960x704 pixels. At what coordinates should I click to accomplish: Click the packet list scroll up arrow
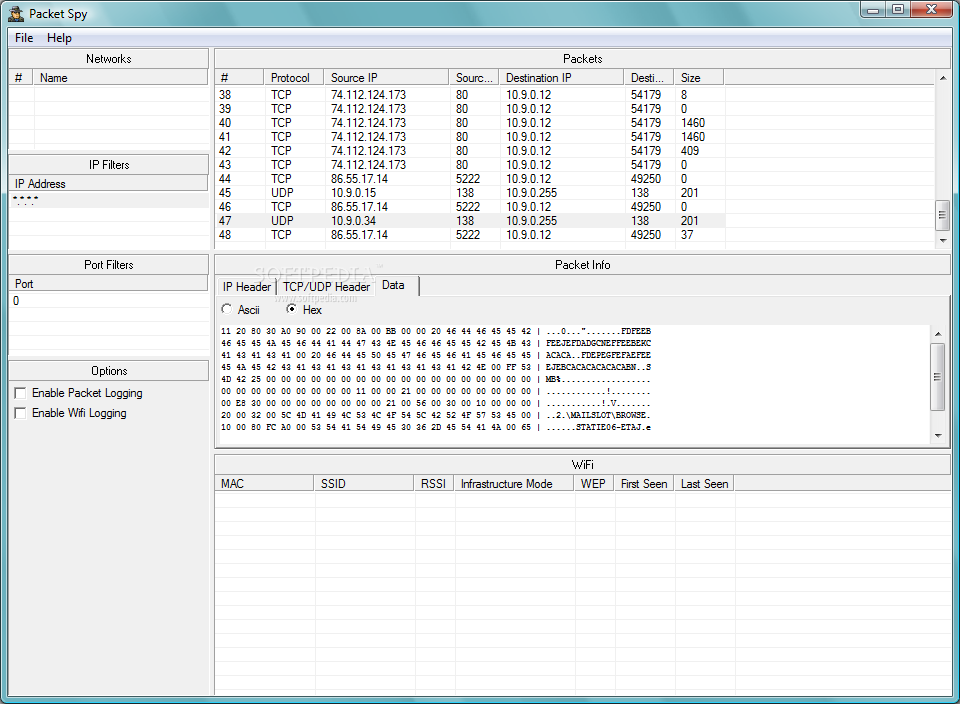coord(943,78)
